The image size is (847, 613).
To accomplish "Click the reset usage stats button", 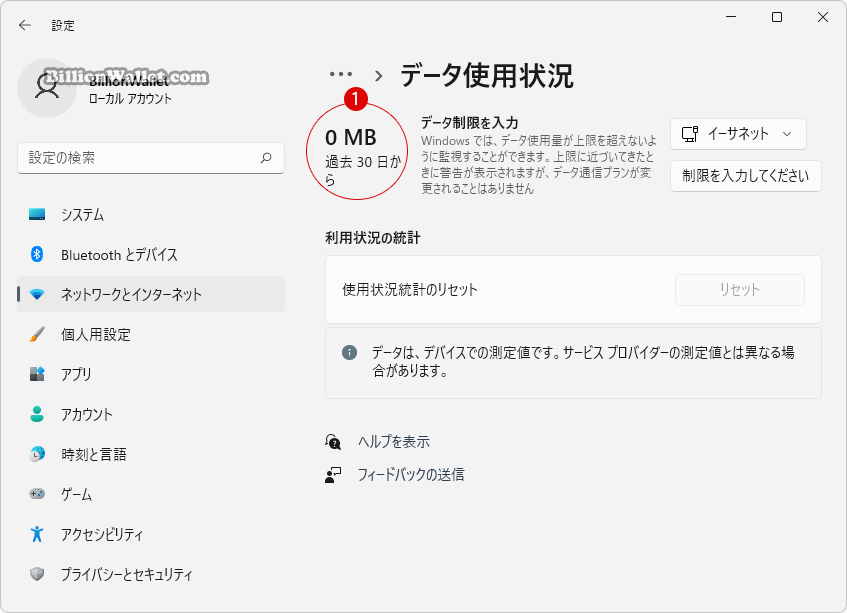I will (740, 289).
